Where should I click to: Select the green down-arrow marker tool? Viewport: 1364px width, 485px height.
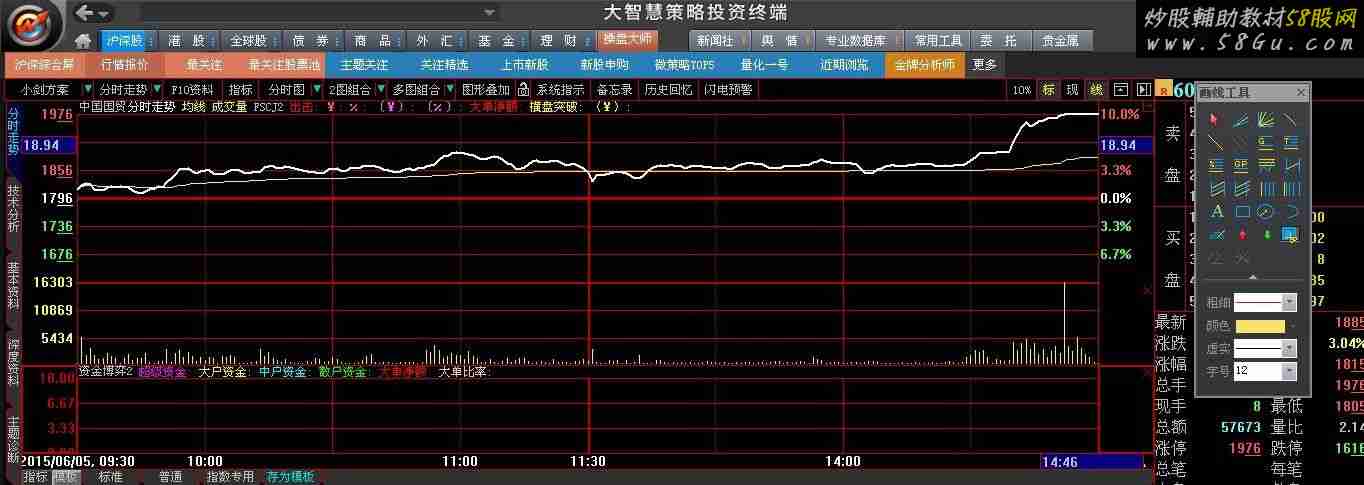1266,235
